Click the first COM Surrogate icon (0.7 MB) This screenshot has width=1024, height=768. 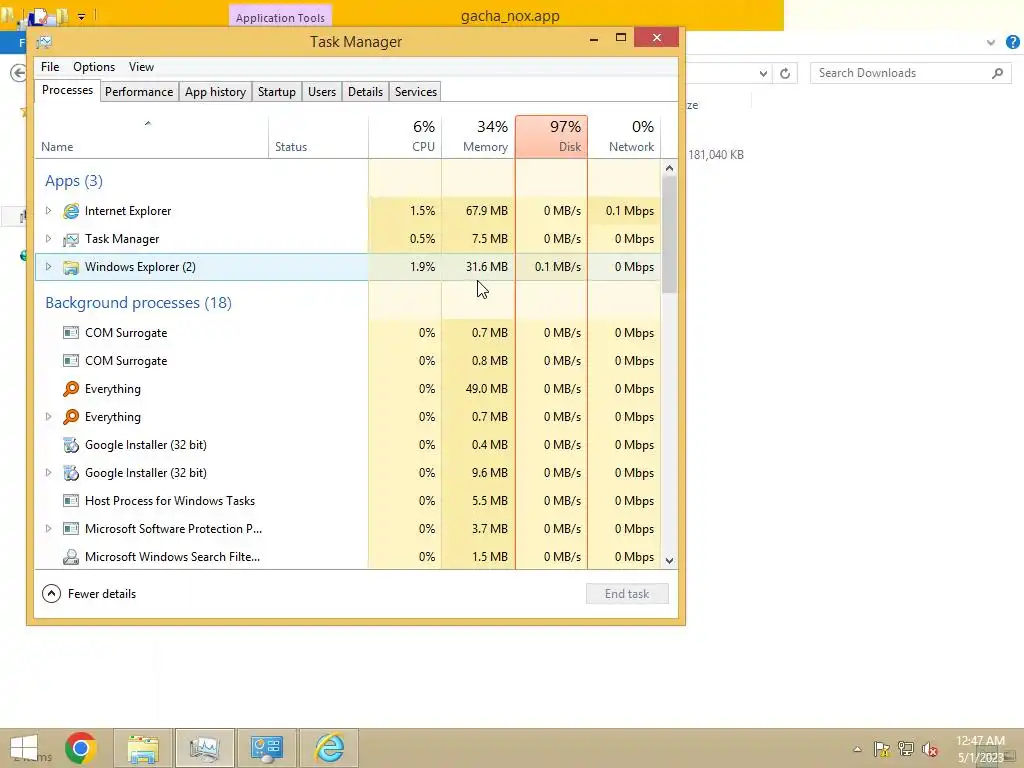click(x=71, y=333)
